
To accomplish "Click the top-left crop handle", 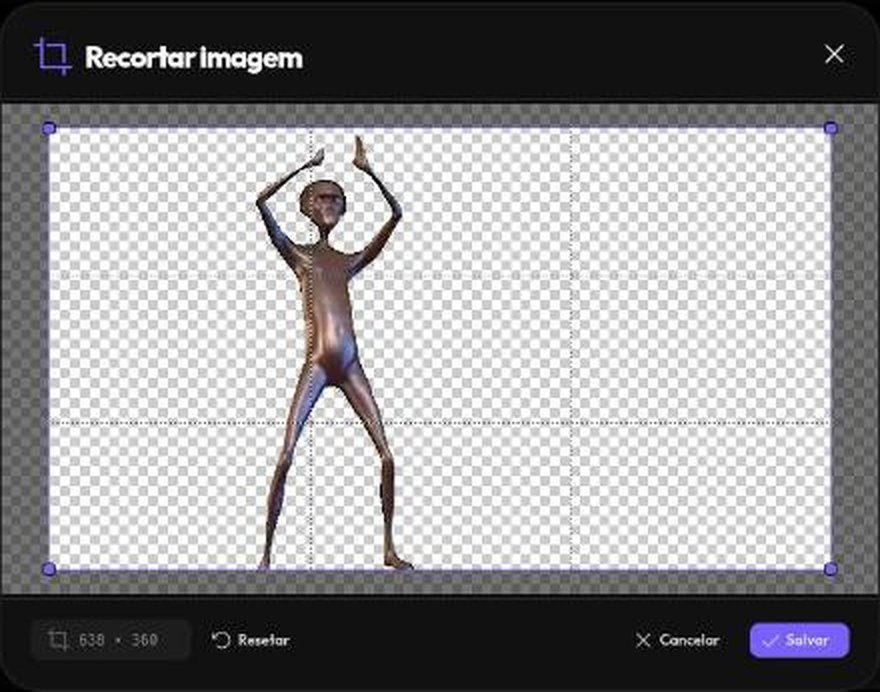I will 49,129.
